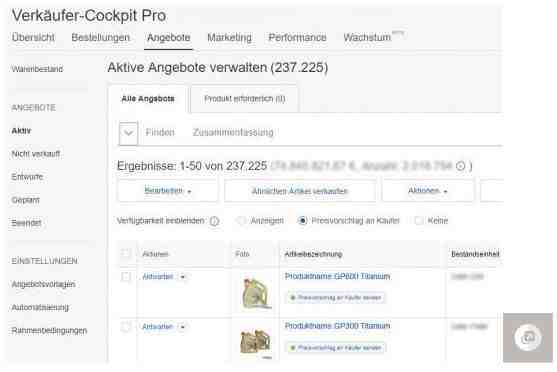557x372 pixels.
Task: Open the GP300 Titanium product photo
Action: [256, 342]
